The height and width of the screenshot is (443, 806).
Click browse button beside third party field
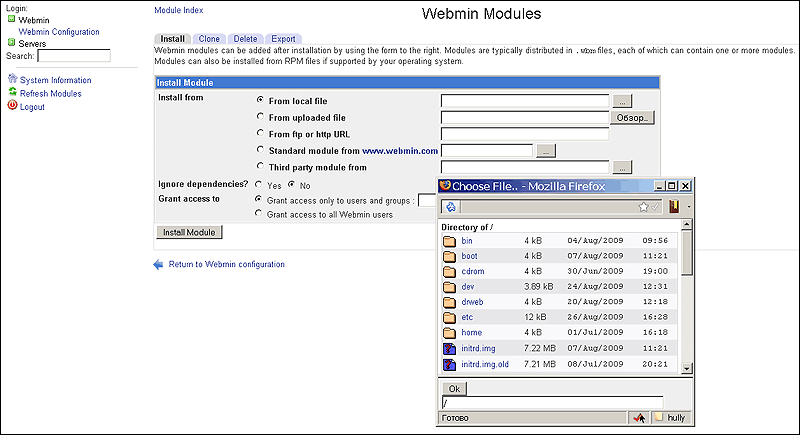pyautogui.click(x=622, y=168)
